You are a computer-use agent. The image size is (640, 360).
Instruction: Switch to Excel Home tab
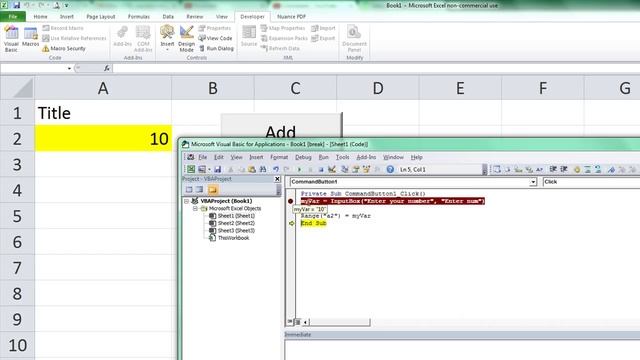click(40, 17)
